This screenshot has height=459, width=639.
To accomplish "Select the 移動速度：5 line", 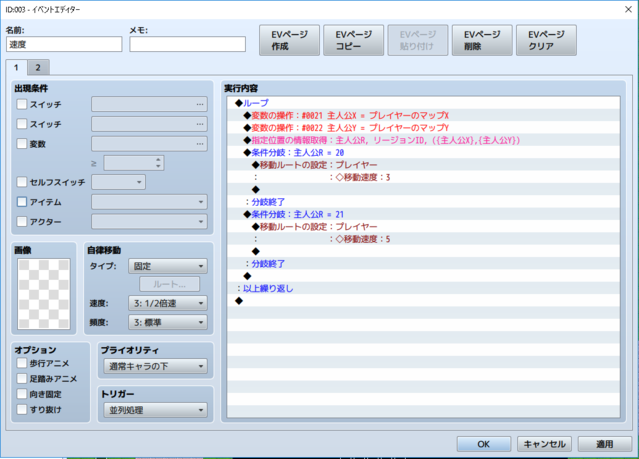I will tap(423, 239).
